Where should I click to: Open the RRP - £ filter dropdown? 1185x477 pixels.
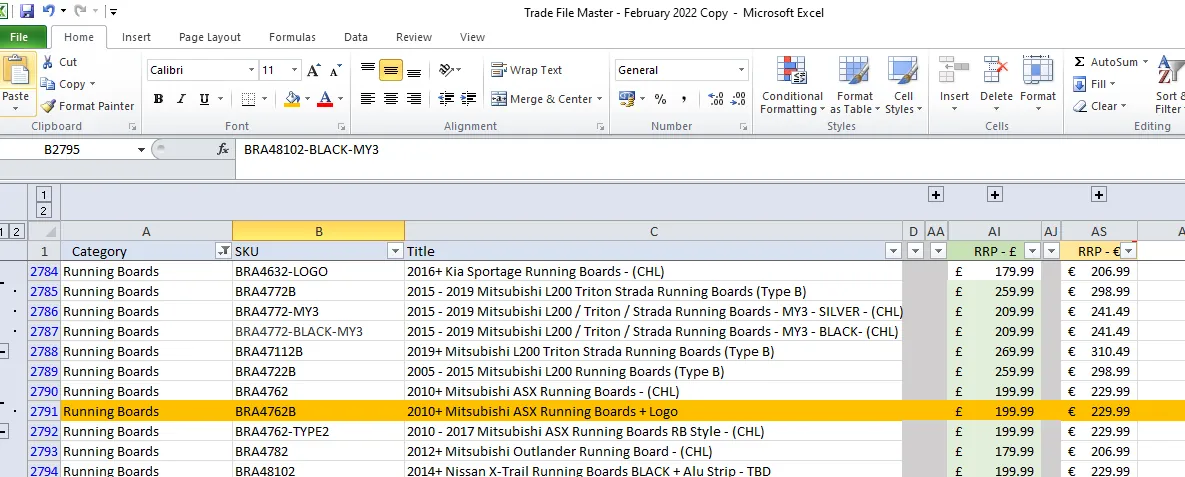[x=1032, y=251]
